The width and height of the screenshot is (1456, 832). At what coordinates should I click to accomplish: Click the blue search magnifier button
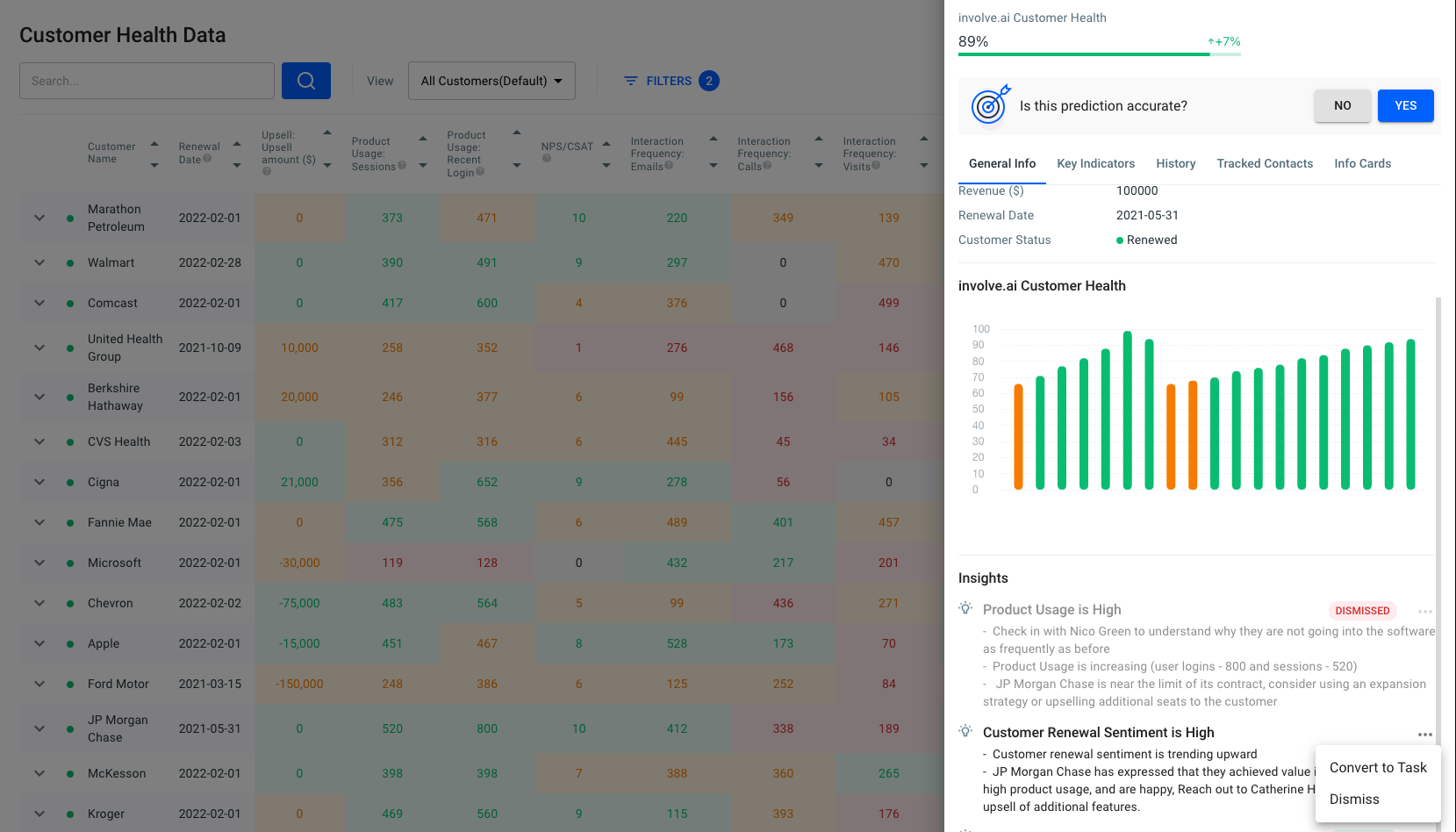coord(306,81)
